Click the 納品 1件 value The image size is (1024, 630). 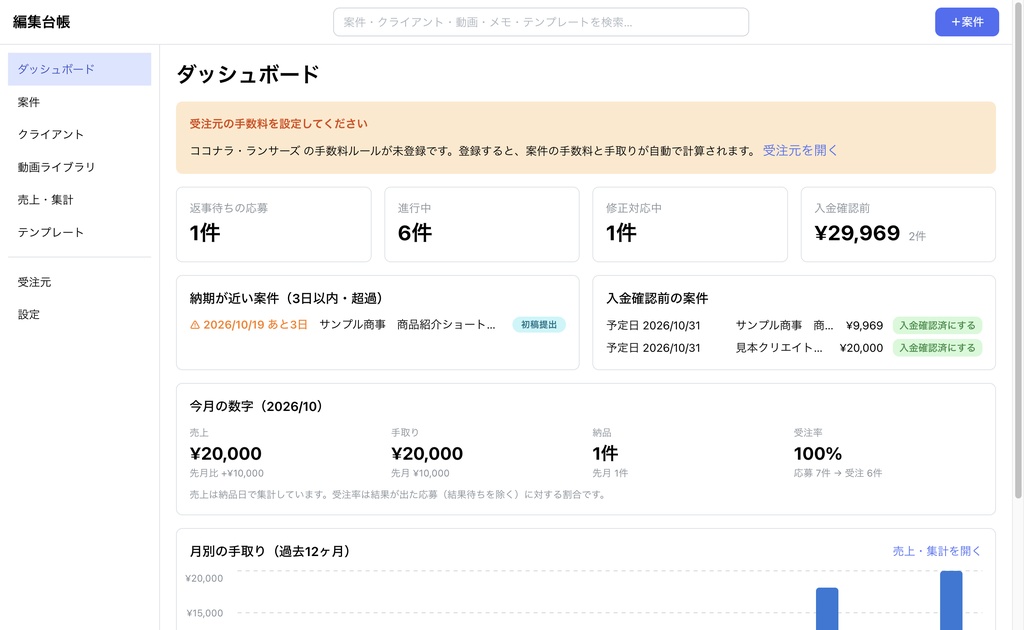point(605,453)
